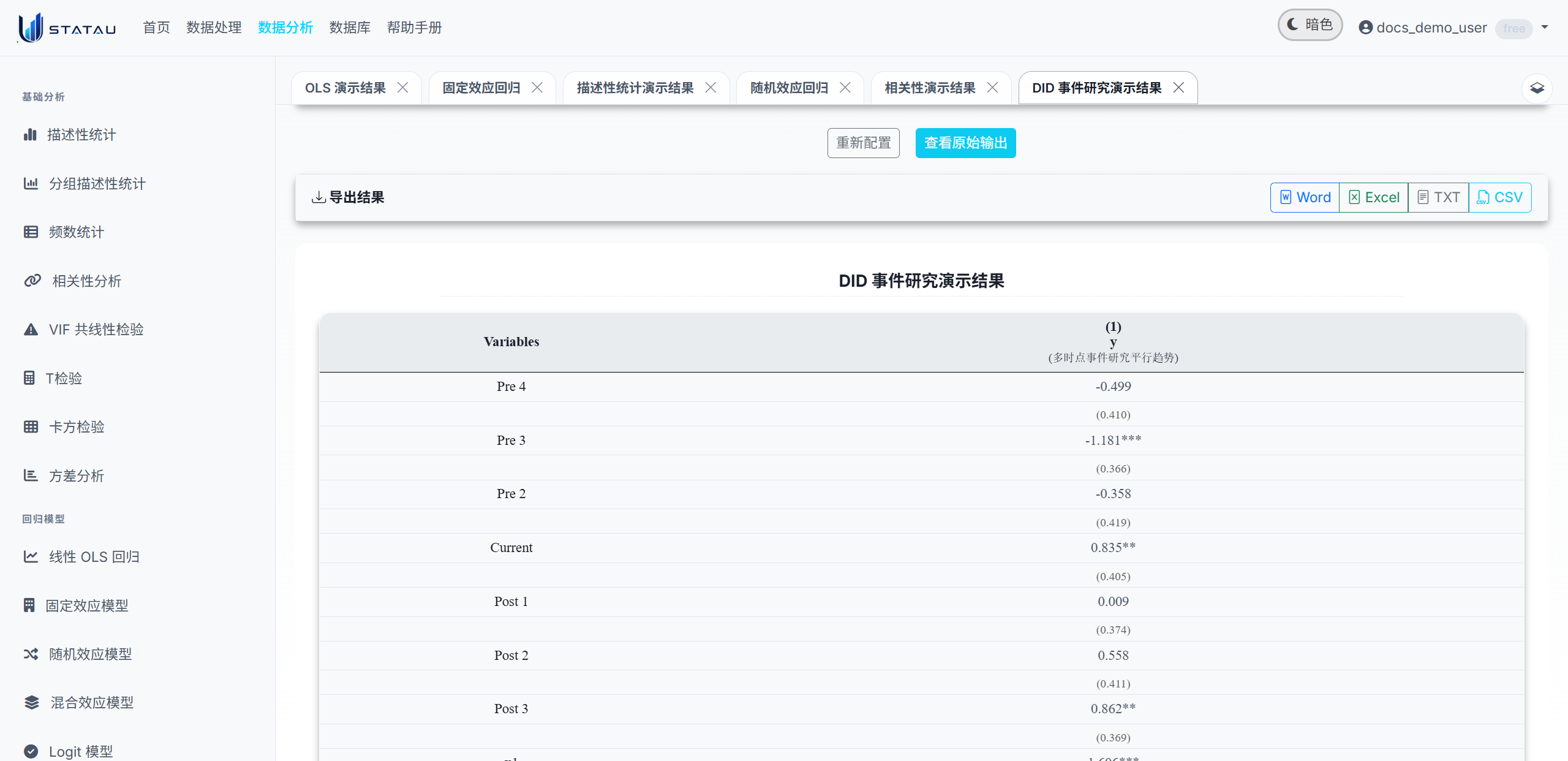Go to 首页 in the top menu
The height and width of the screenshot is (761, 1568).
156,28
